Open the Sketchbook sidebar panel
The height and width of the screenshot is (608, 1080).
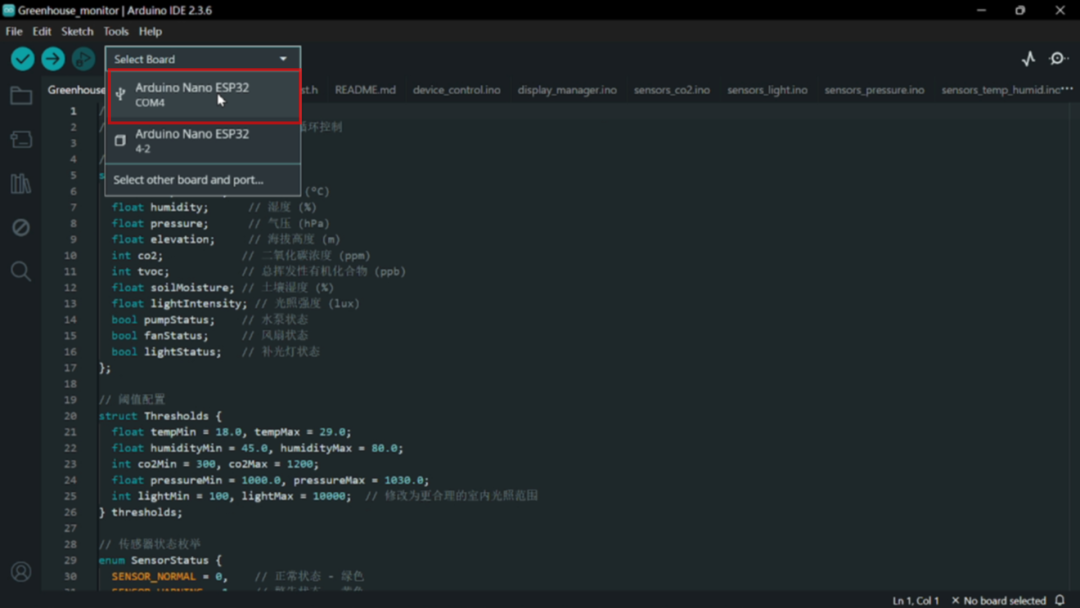click(x=20, y=96)
